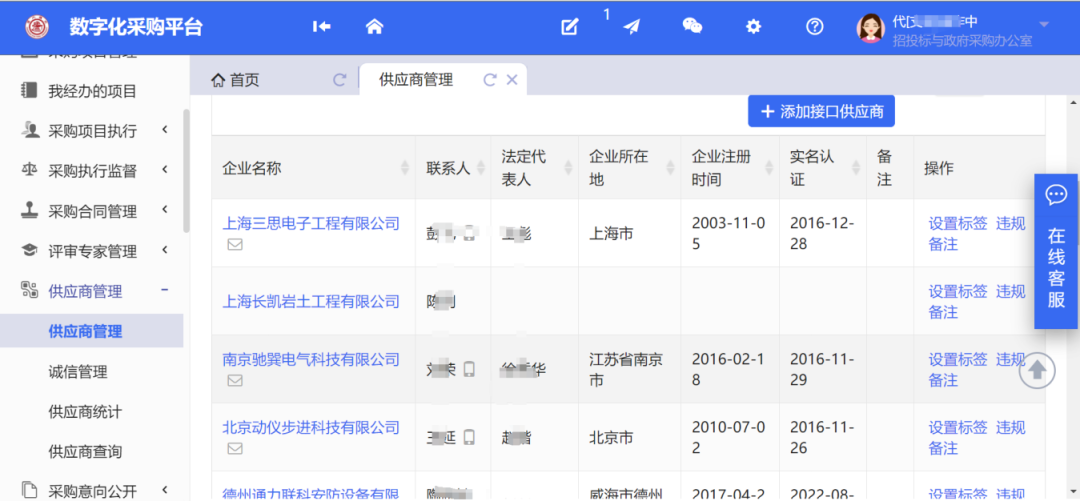Open the edit note icon in header

pyautogui.click(x=570, y=27)
